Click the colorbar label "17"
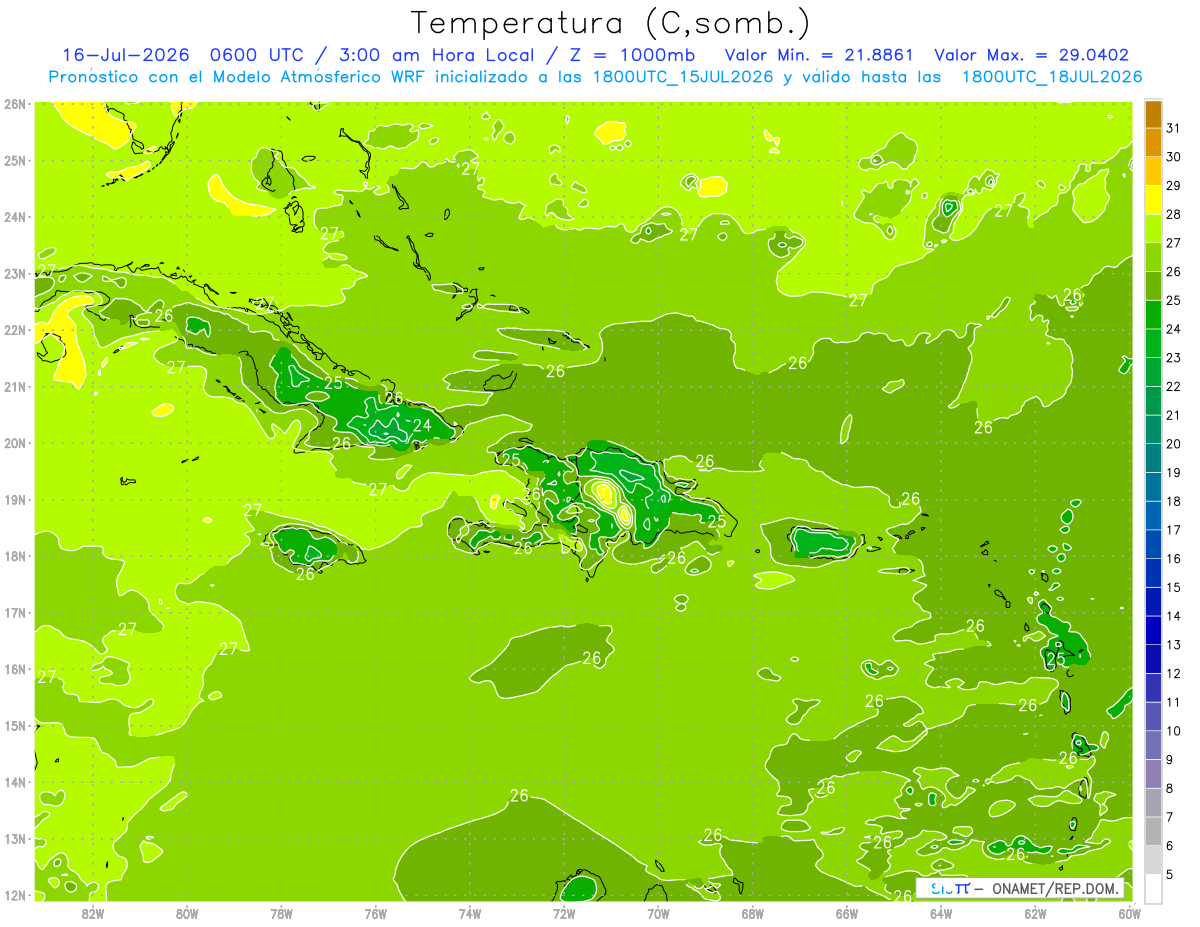The image size is (1200, 927). (1174, 530)
